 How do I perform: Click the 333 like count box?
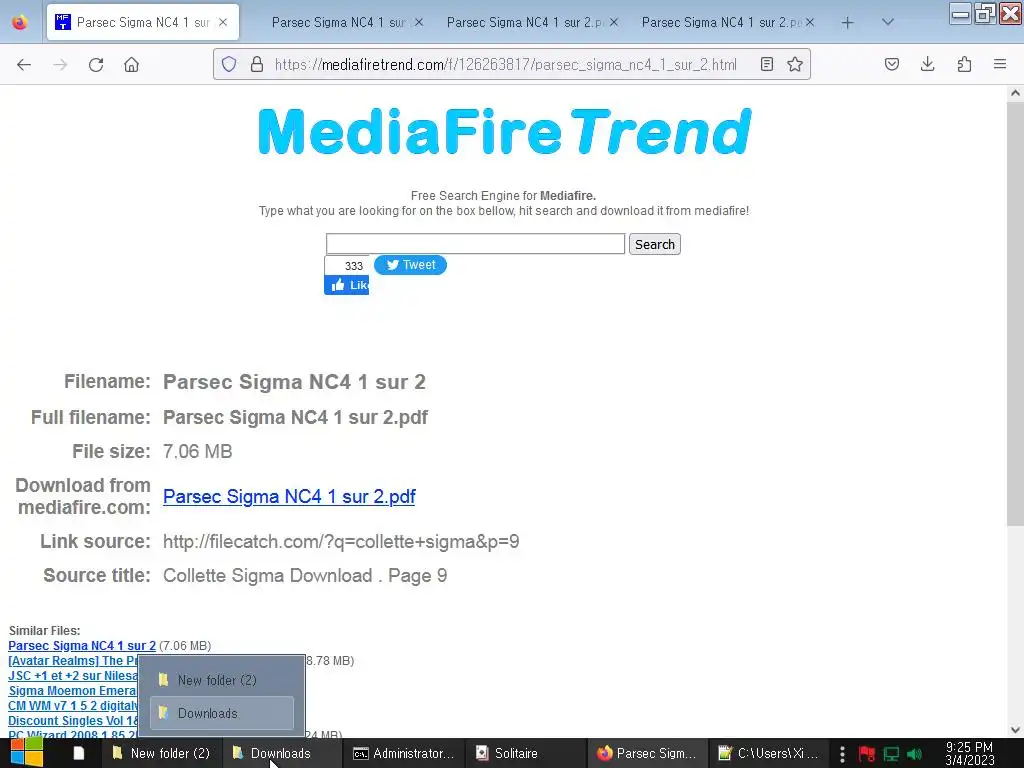click(347, 265)
